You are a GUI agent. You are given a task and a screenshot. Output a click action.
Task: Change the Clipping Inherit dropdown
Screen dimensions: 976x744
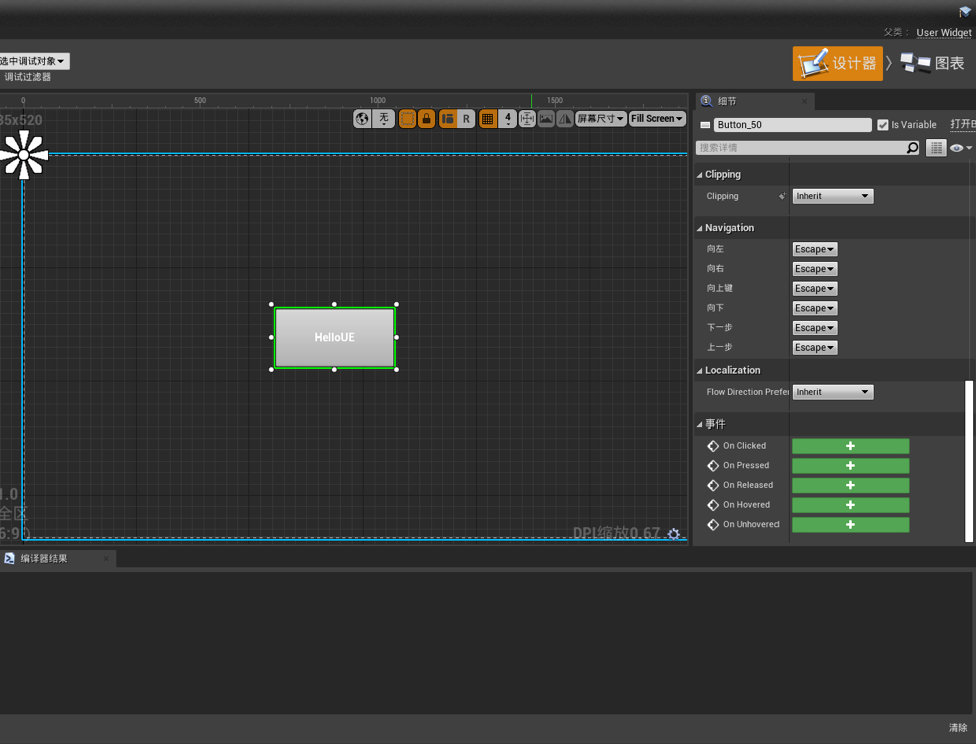[832, 196]
